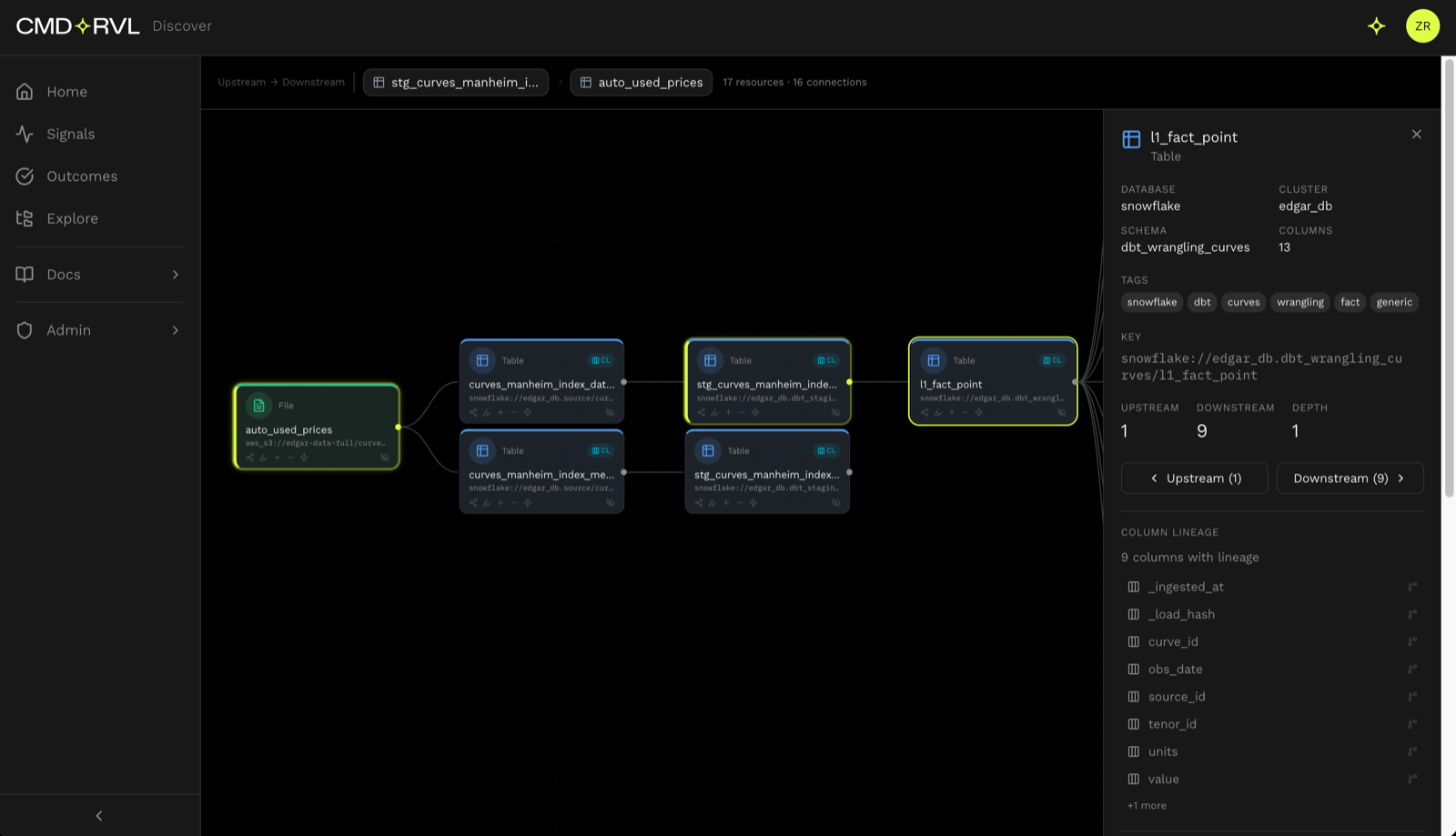Click the CMD RVL logo

click(x=77, y=26)
